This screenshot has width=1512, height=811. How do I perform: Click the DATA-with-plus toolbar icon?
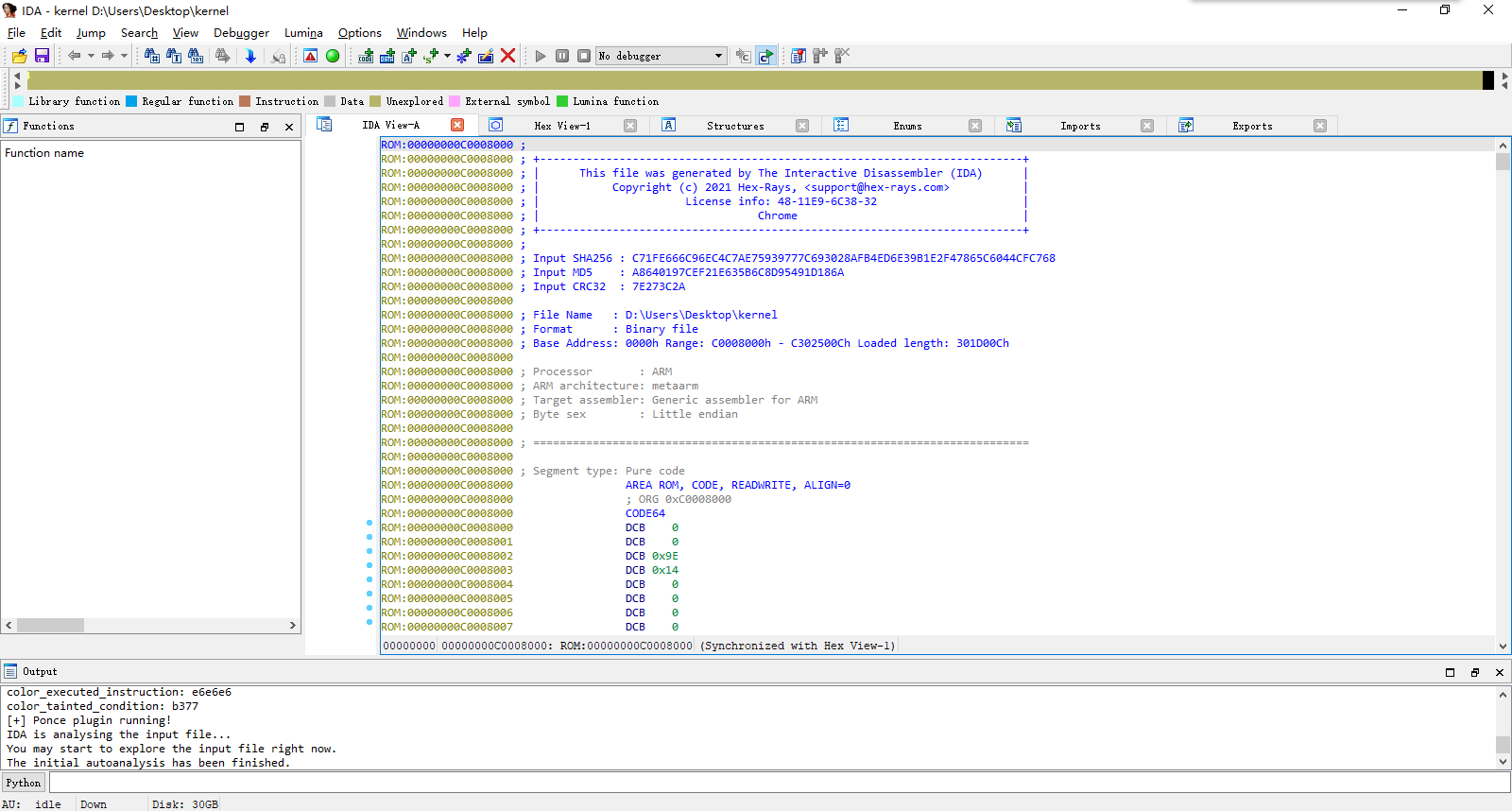point(387,56)
